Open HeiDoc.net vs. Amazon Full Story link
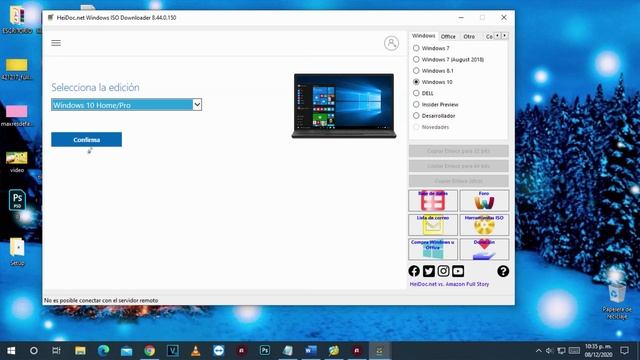The width and height of the screenshot is (640, 360). tap(449, 284)
